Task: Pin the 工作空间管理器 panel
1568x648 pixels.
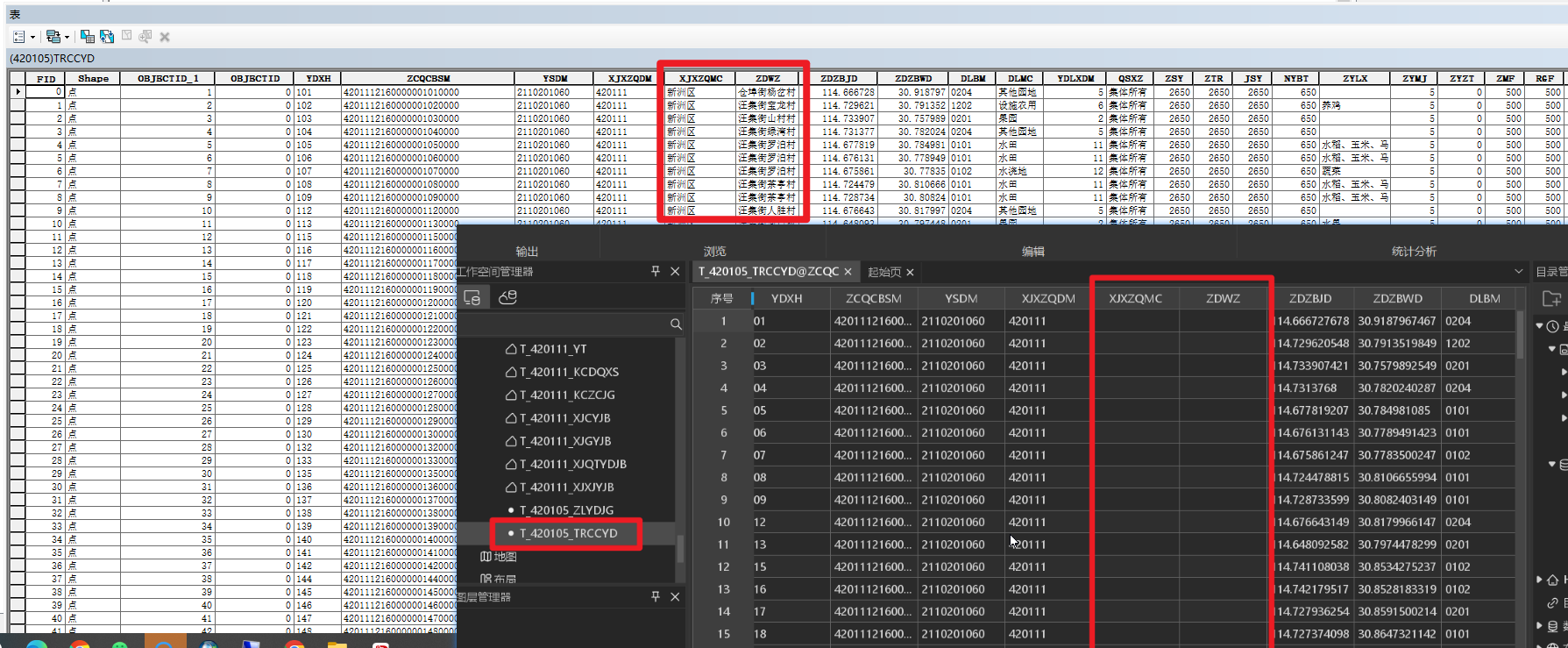Action: click(x=656, y=272)
